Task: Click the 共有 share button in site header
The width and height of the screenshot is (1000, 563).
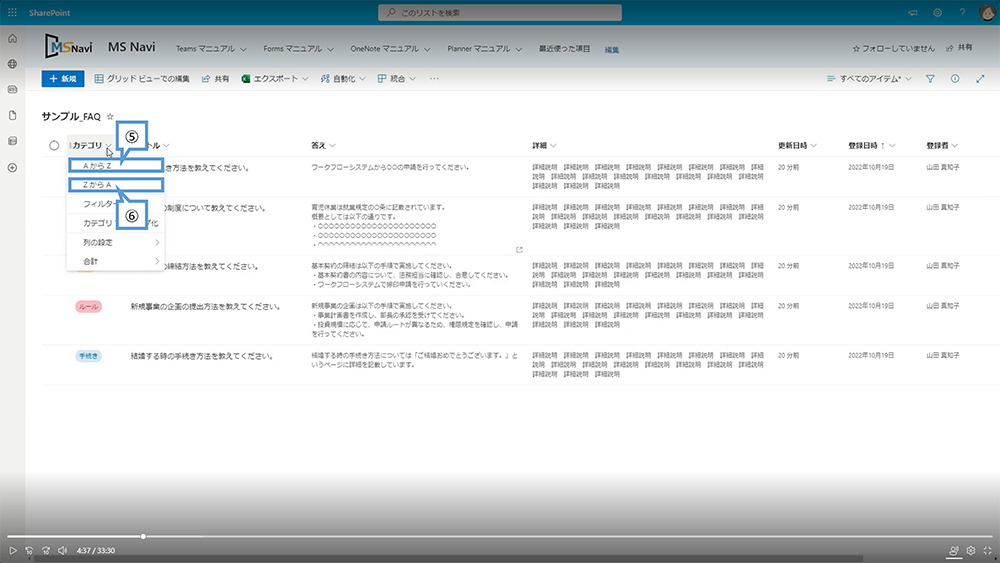Action: click(x=959, y=48)
